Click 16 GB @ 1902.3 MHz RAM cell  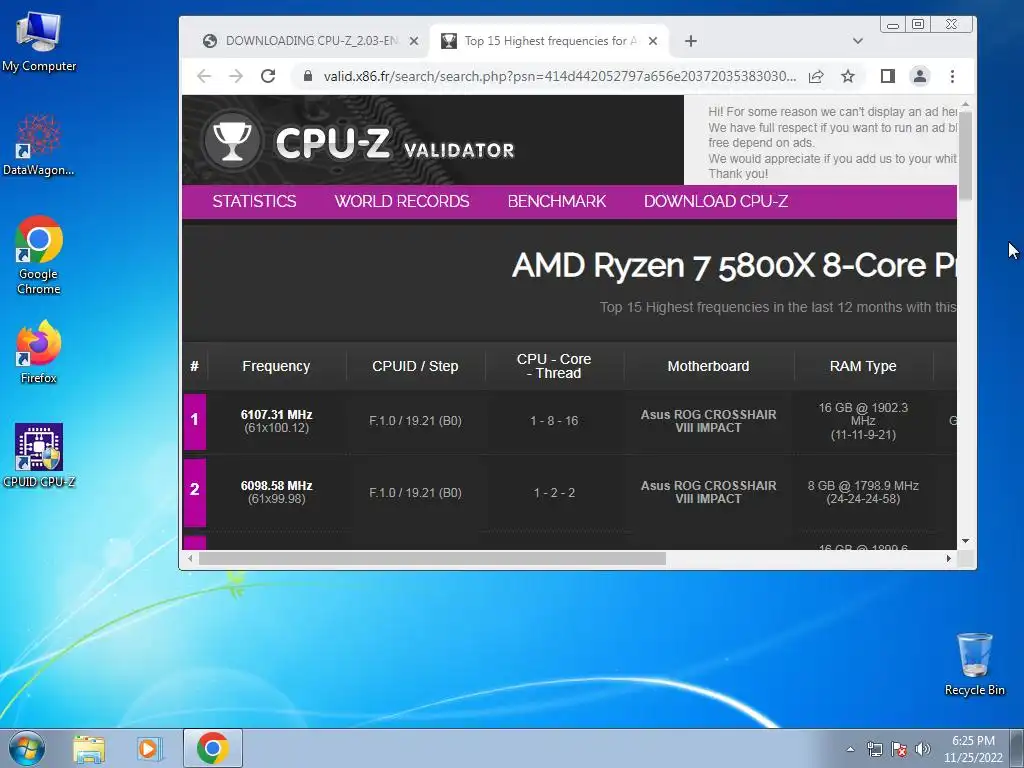point(863,421)
